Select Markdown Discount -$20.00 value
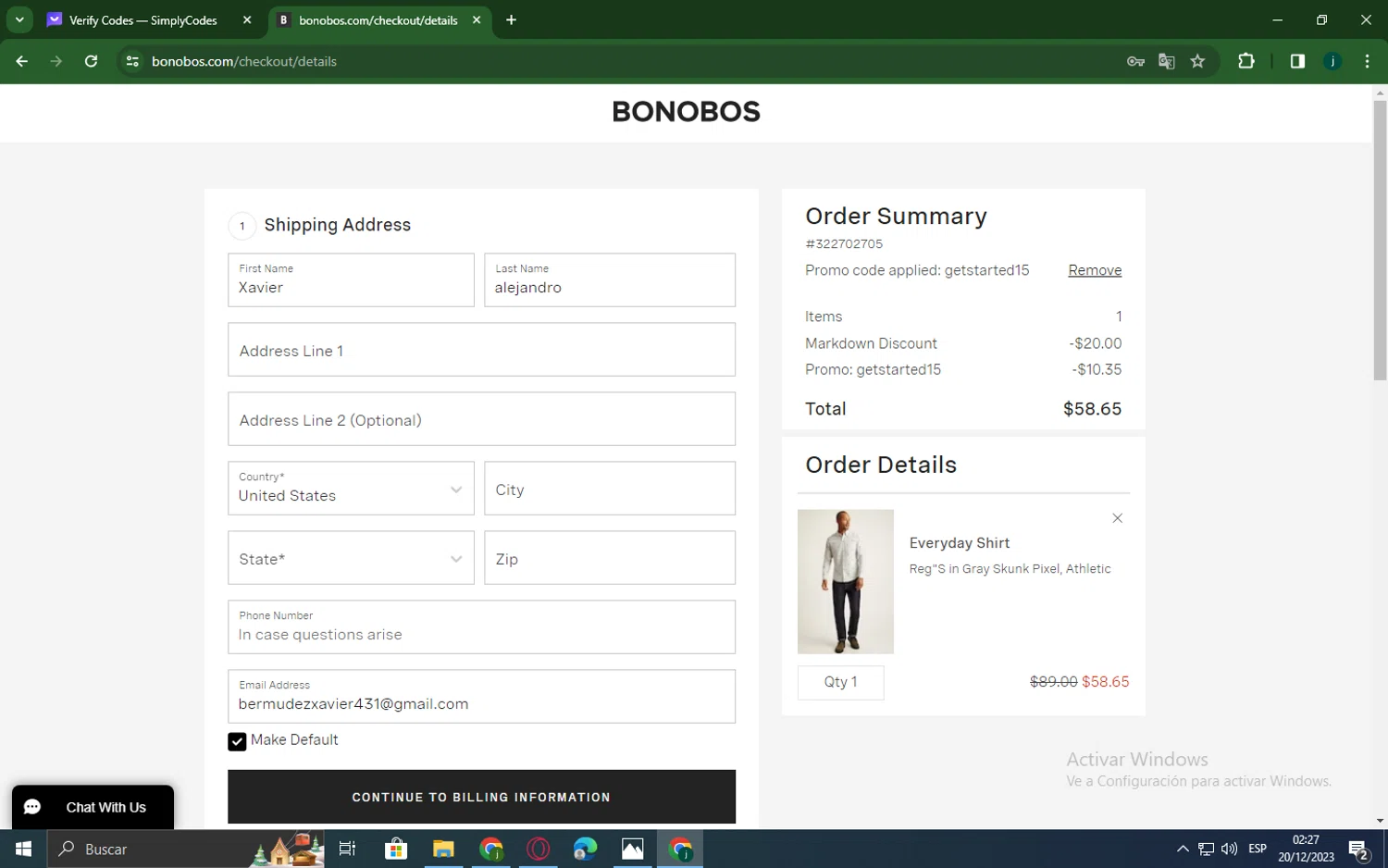Image resolution: width=1388 pixels, height=868 pixels. (x=1096, y=343)
